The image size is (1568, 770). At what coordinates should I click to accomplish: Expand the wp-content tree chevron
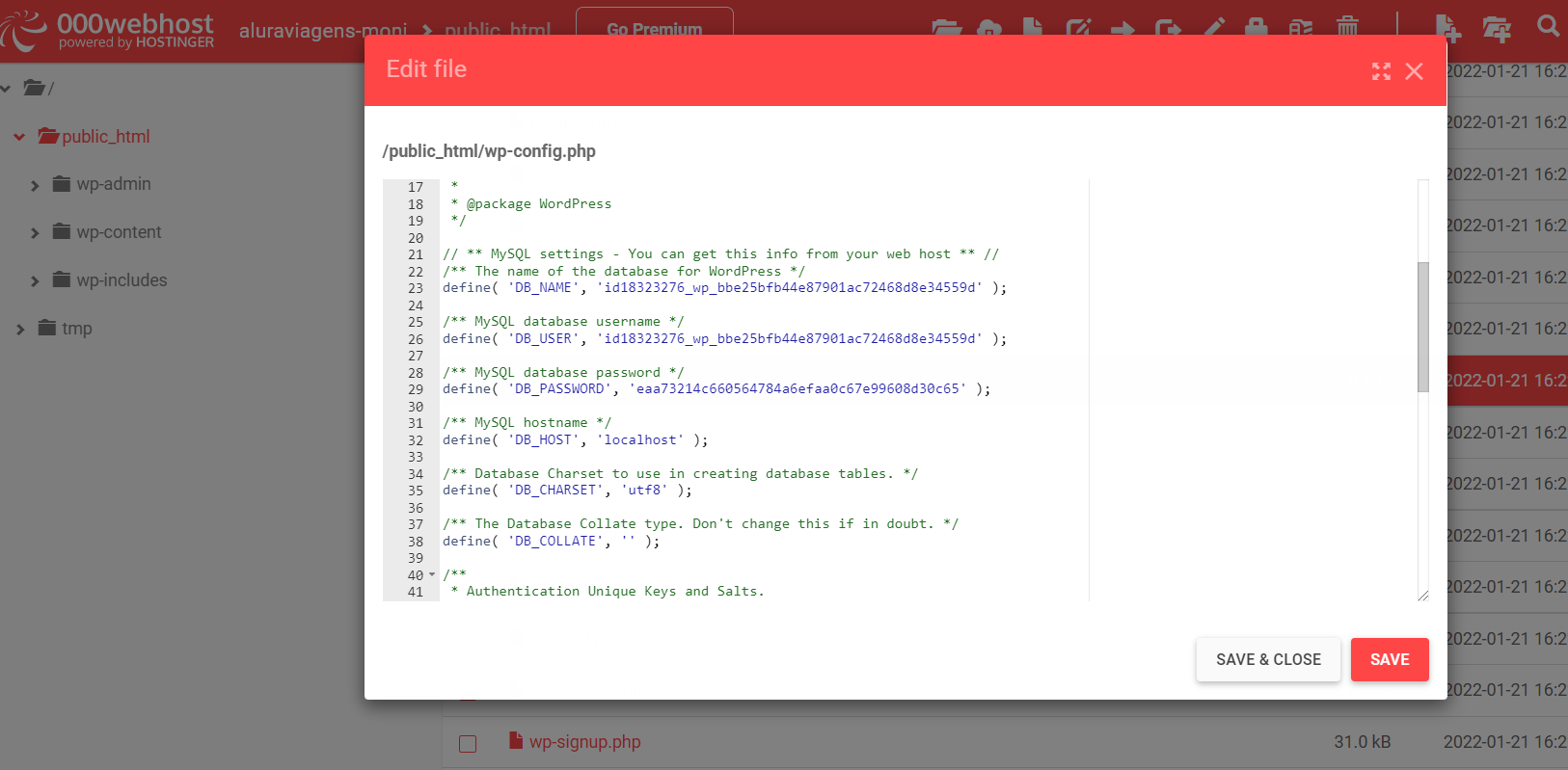coord(35,233)
